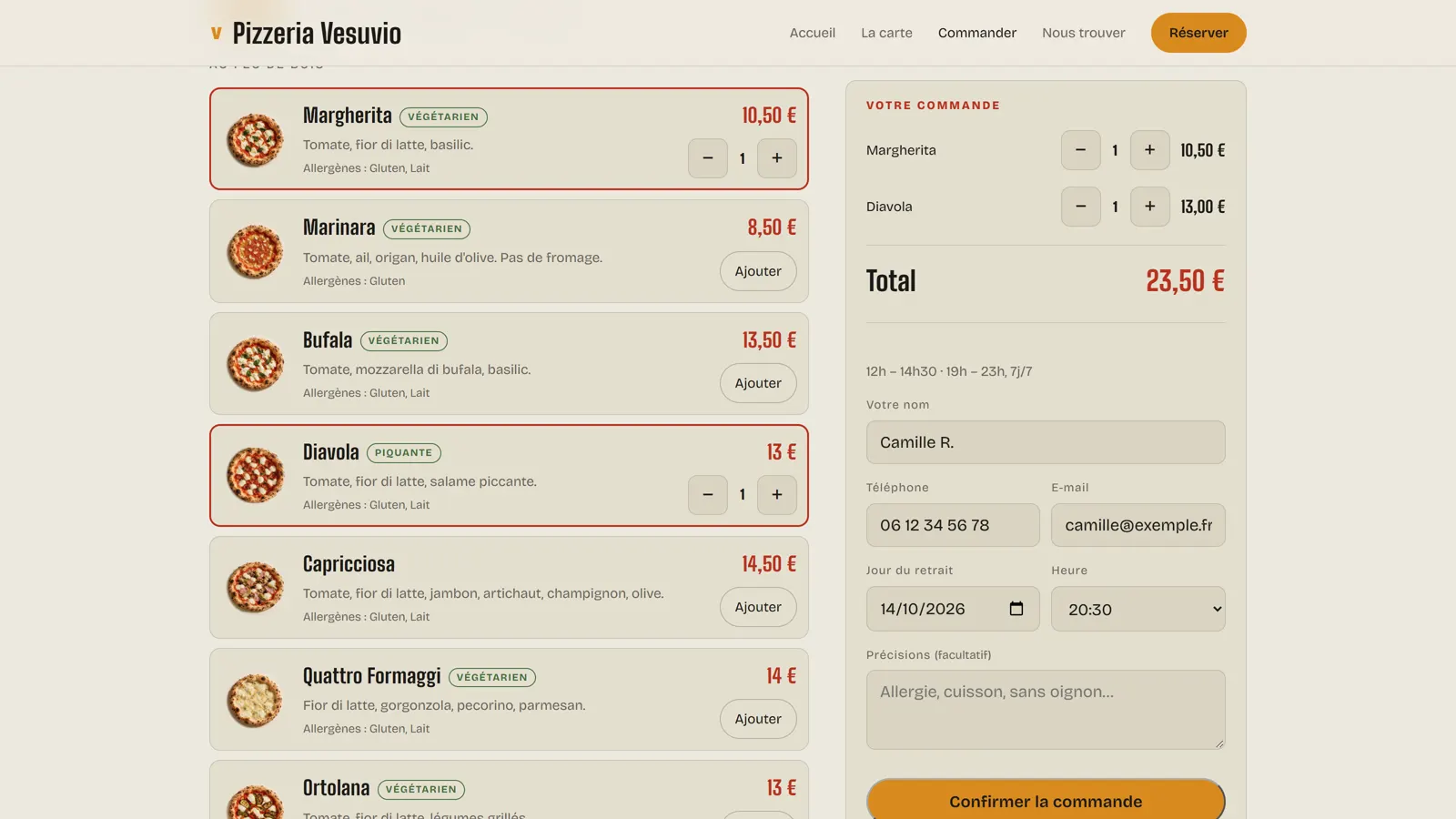Screen dimensions: 1456x819
Task: Click the Ortolana Végétarien badge
Action: pos(421,789)
